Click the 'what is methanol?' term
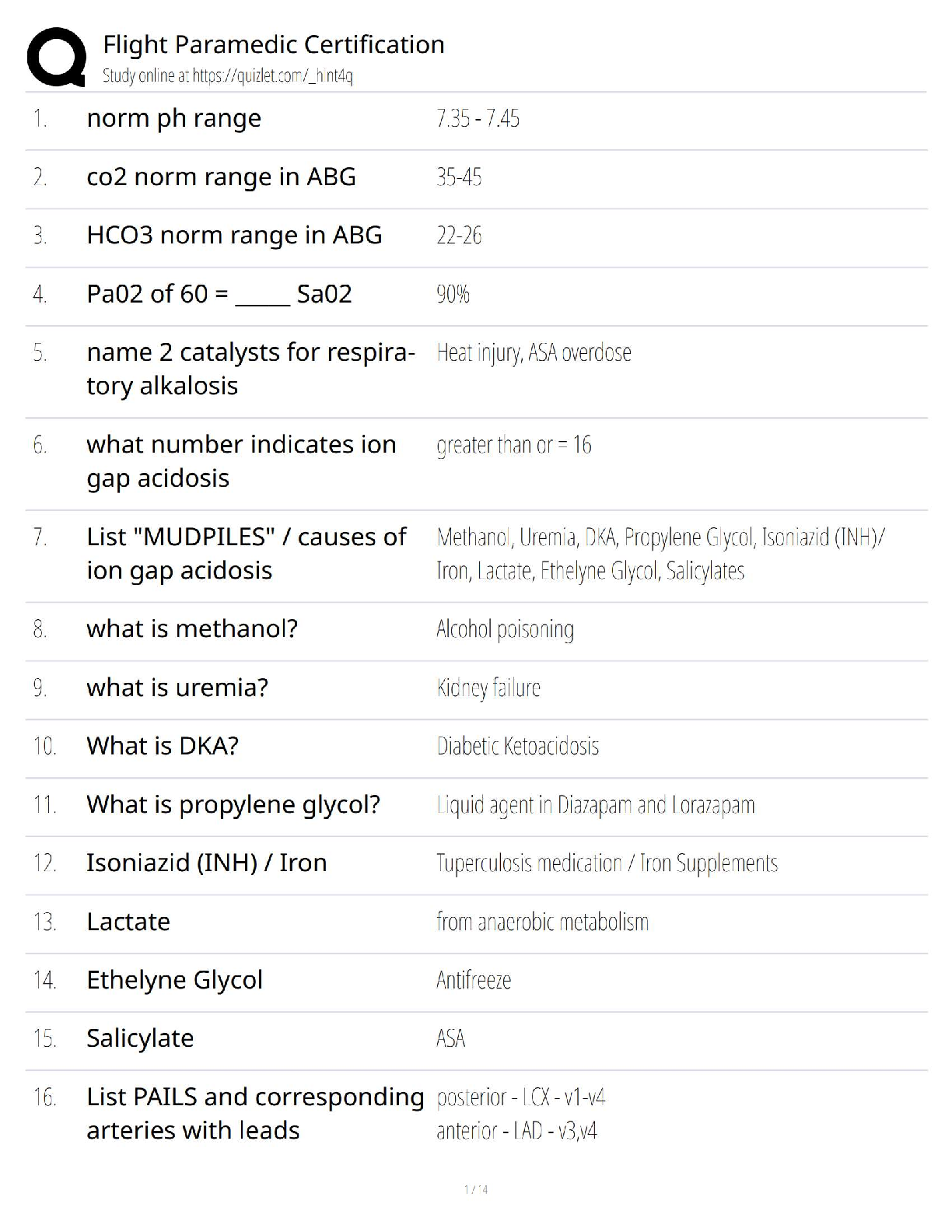The height and width of the screenshot is (1232, 952). pyautogui.click(x=192, y=628)
